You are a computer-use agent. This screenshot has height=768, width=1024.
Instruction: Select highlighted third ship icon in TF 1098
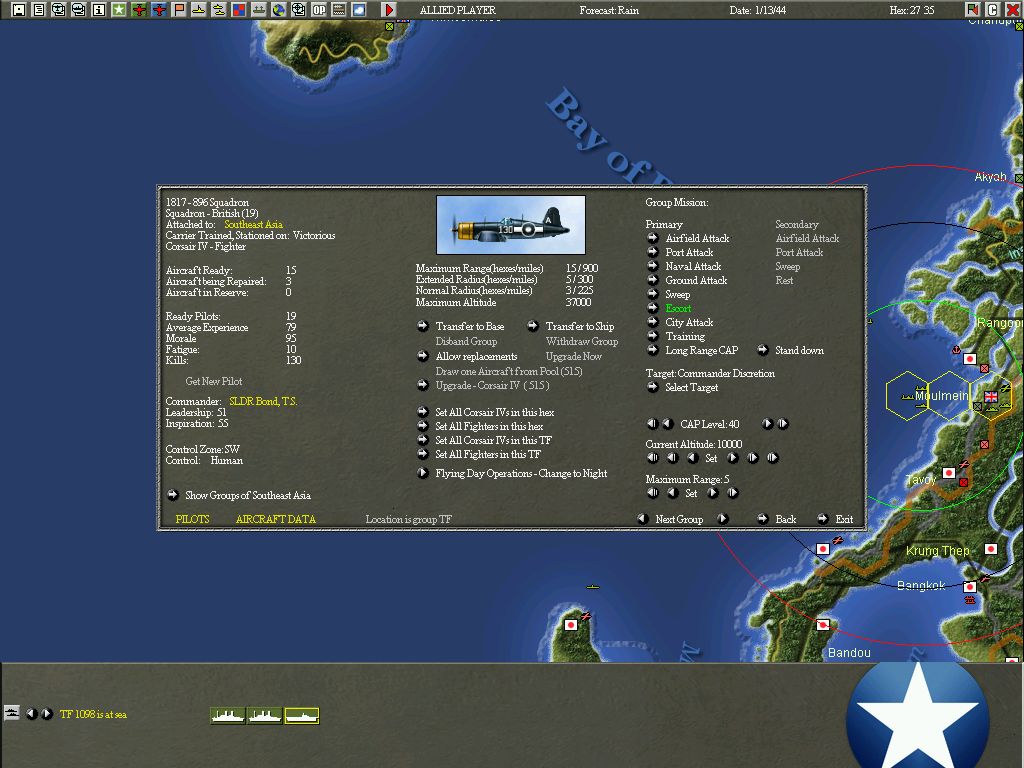(x=302, y=716)
